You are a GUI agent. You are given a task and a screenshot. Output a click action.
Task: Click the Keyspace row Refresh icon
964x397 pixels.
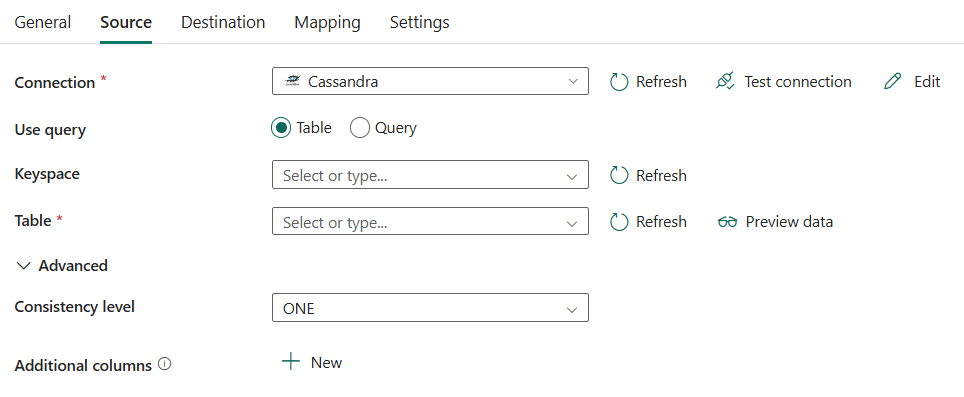(618, 175)
